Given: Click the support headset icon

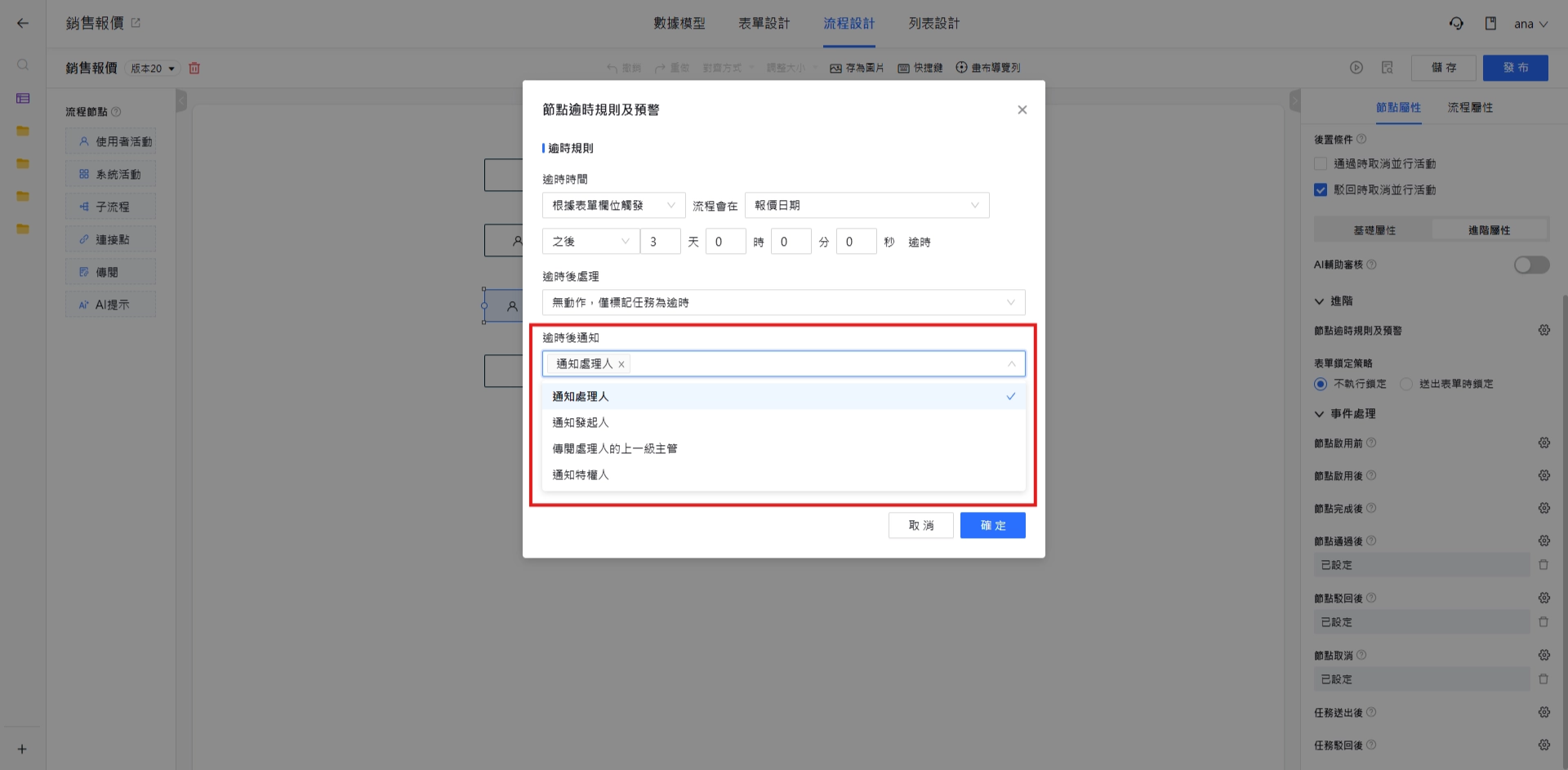Looking at the screenshot, I should [x=1456, y=24].
